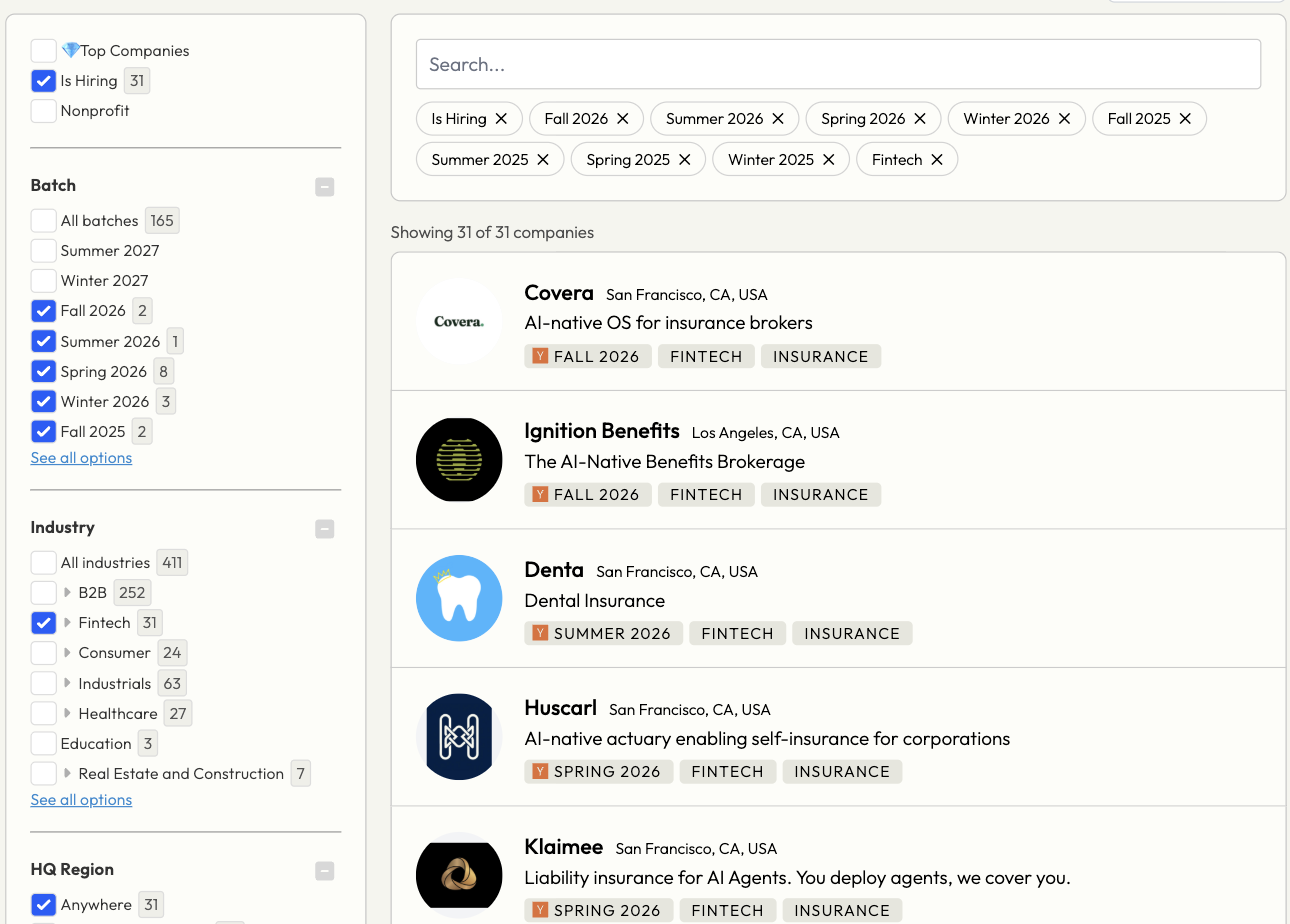Open the Huscarl company name link
1290x924 pixels.
tap(561, 708)
